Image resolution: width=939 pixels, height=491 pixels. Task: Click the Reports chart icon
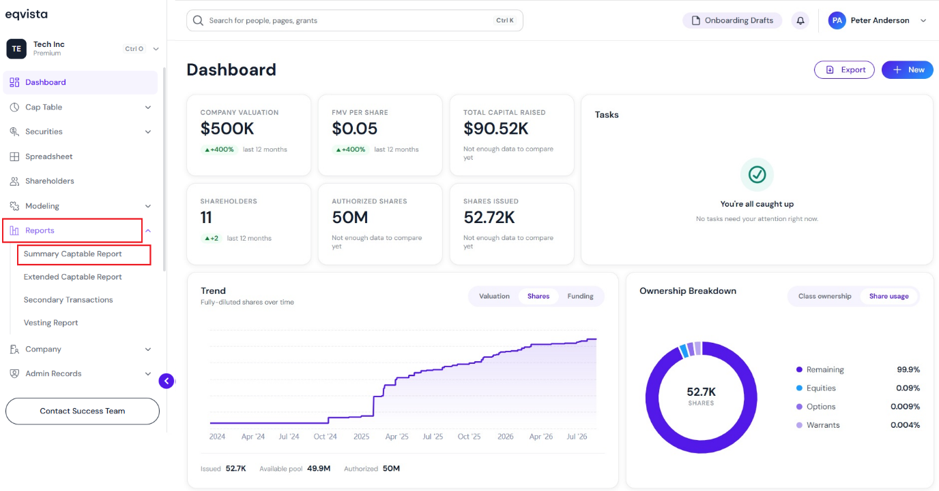pos(14,231)
